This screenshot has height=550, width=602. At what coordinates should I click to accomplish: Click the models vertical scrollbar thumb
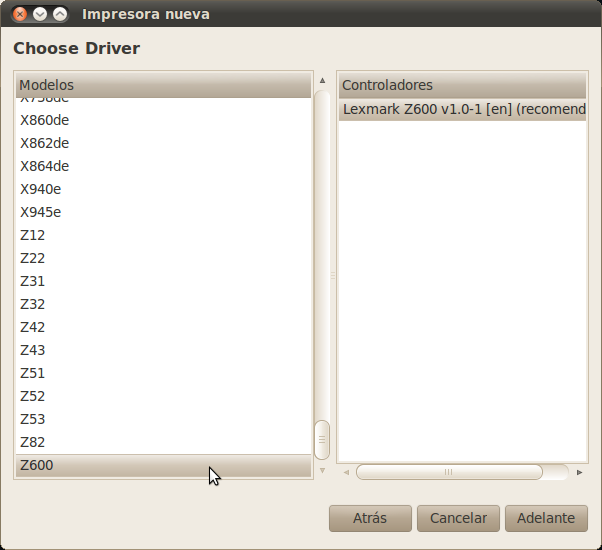point(322,440)
